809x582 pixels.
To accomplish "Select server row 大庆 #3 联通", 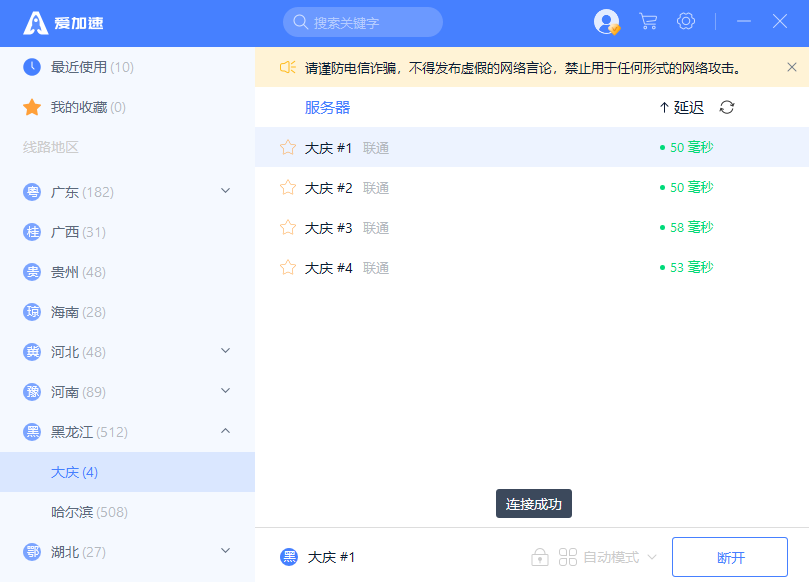I will click(x=532, y=228).
